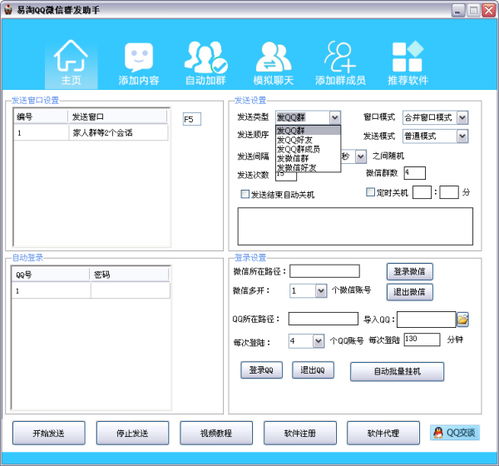The width and height of the screenshot is (499, 466).
Task: Click the 每次登陆 minutes field with 130
Action: (422, 340)
